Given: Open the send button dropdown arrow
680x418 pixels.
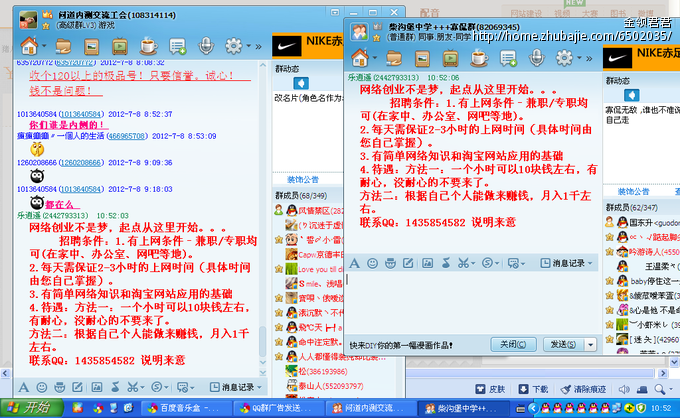Looking at the screenshot, I should coord(588,344).
